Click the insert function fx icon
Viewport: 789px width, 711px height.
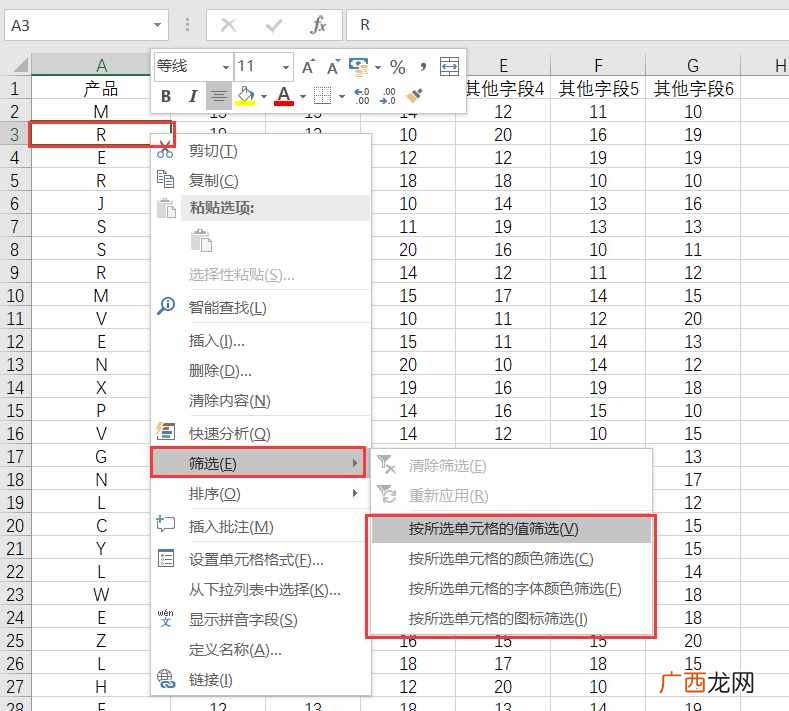coord(319,25)
